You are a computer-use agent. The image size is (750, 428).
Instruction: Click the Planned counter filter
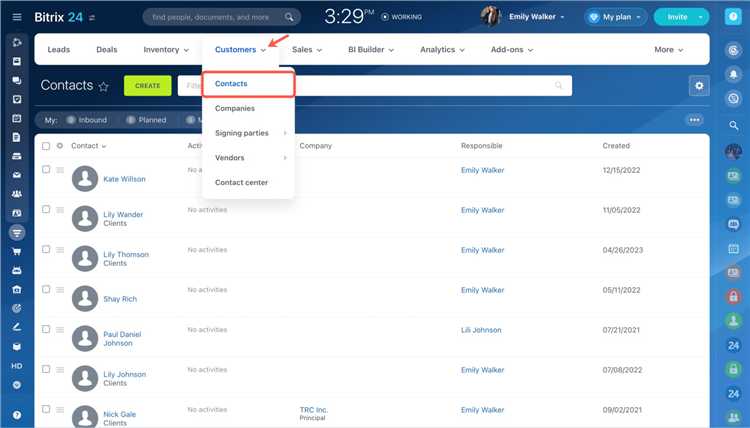coord(146,120)
